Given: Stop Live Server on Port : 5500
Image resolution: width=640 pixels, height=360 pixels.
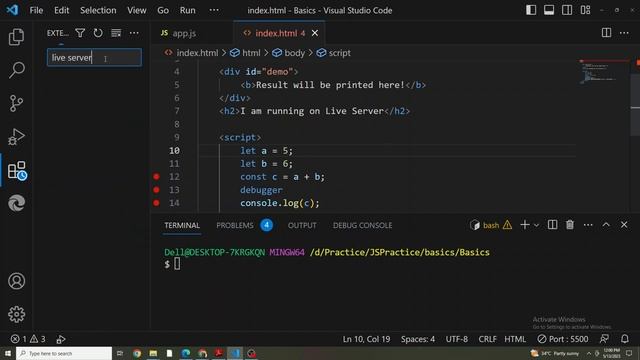Looking at the screenshot, I should 563,339.
